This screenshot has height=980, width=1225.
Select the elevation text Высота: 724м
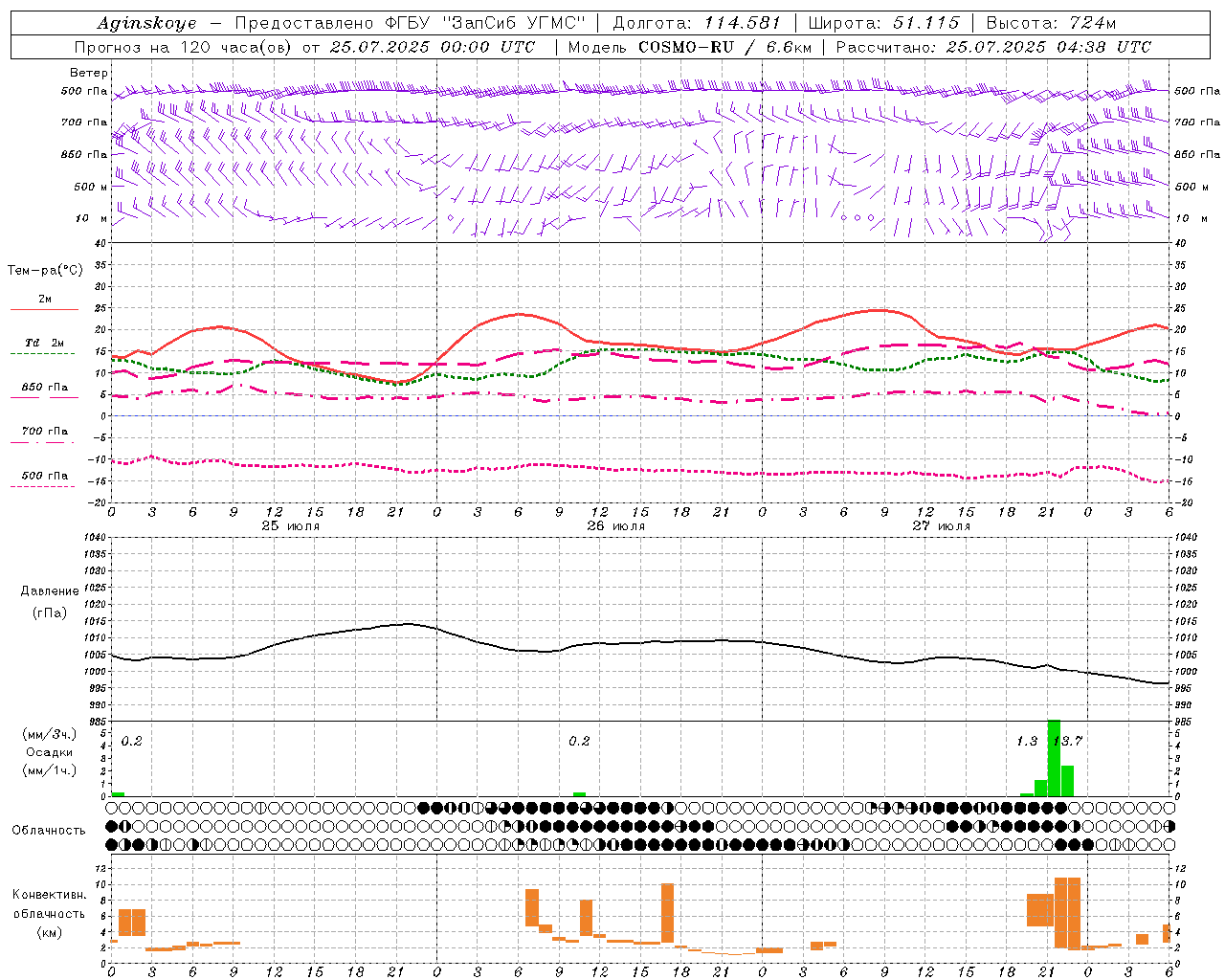[x=1051, y=23]
